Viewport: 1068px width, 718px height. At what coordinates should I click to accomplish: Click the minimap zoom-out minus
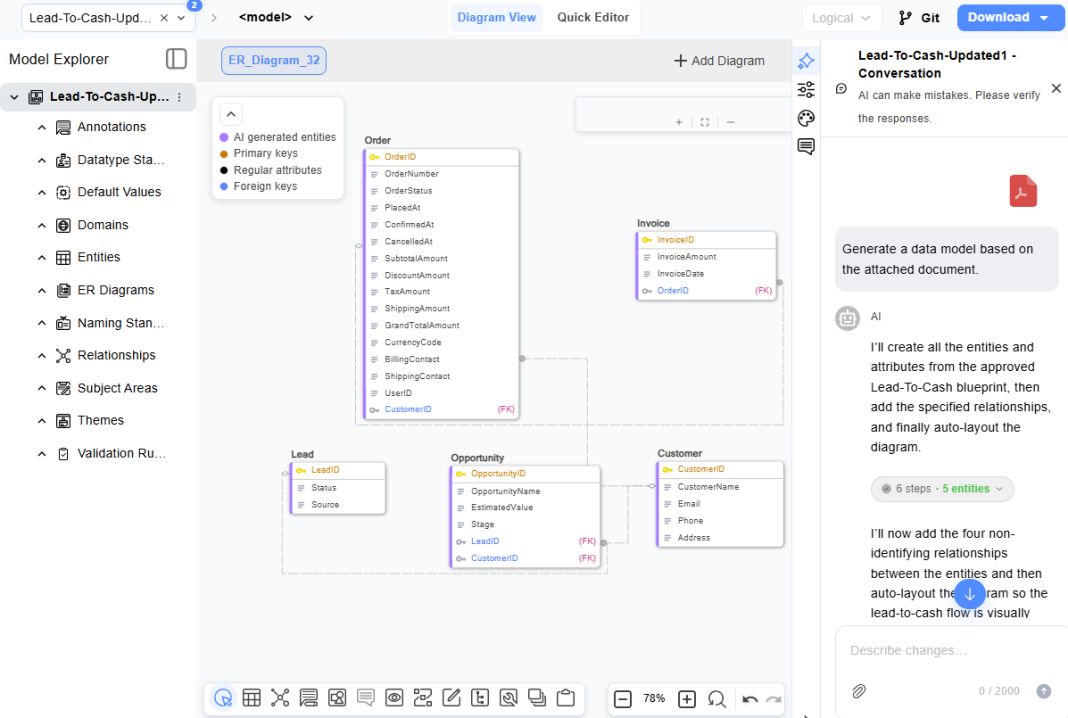(731, 123)
